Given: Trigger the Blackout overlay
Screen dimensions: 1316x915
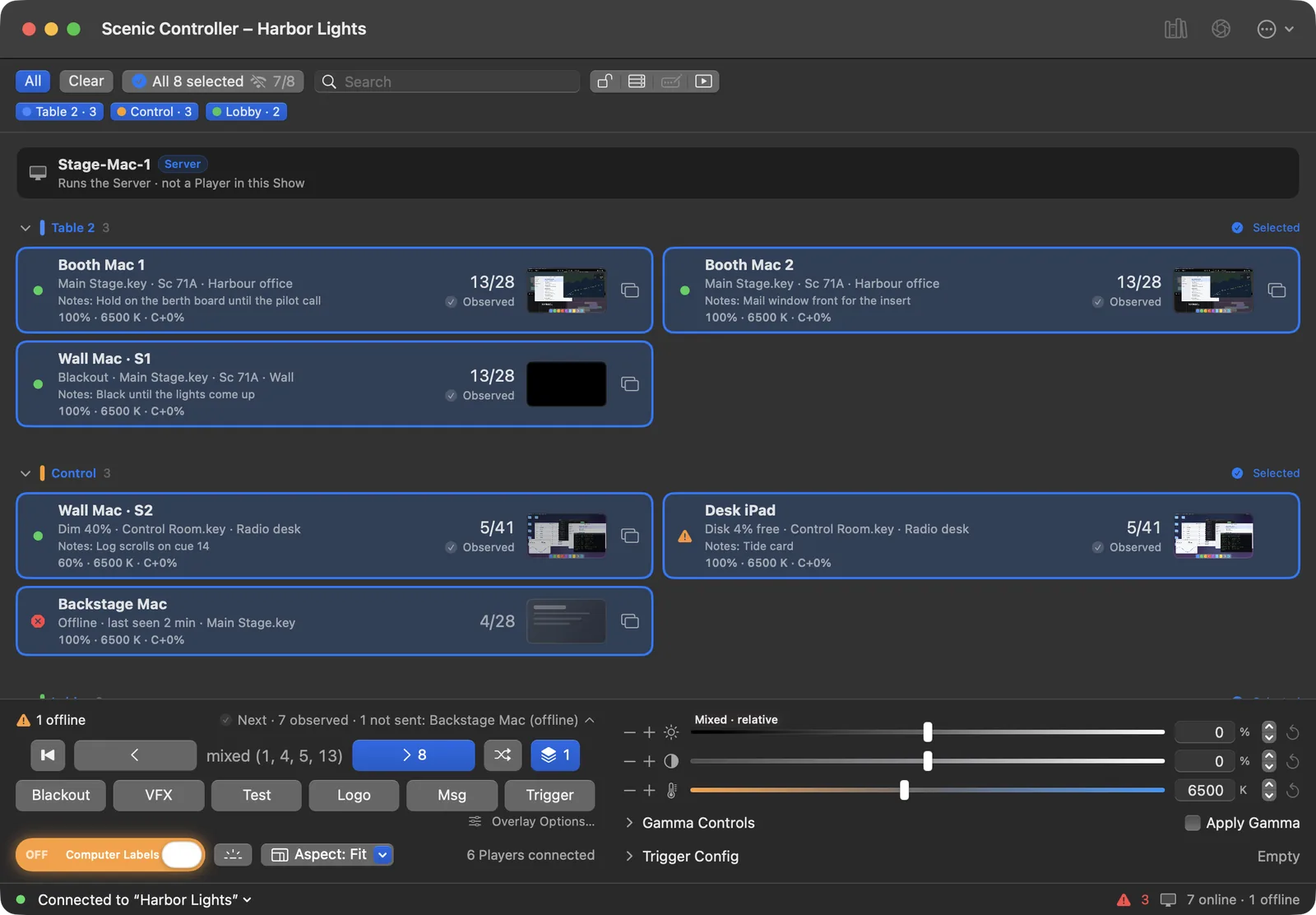Looking at the screenshot, I should 61,796.
